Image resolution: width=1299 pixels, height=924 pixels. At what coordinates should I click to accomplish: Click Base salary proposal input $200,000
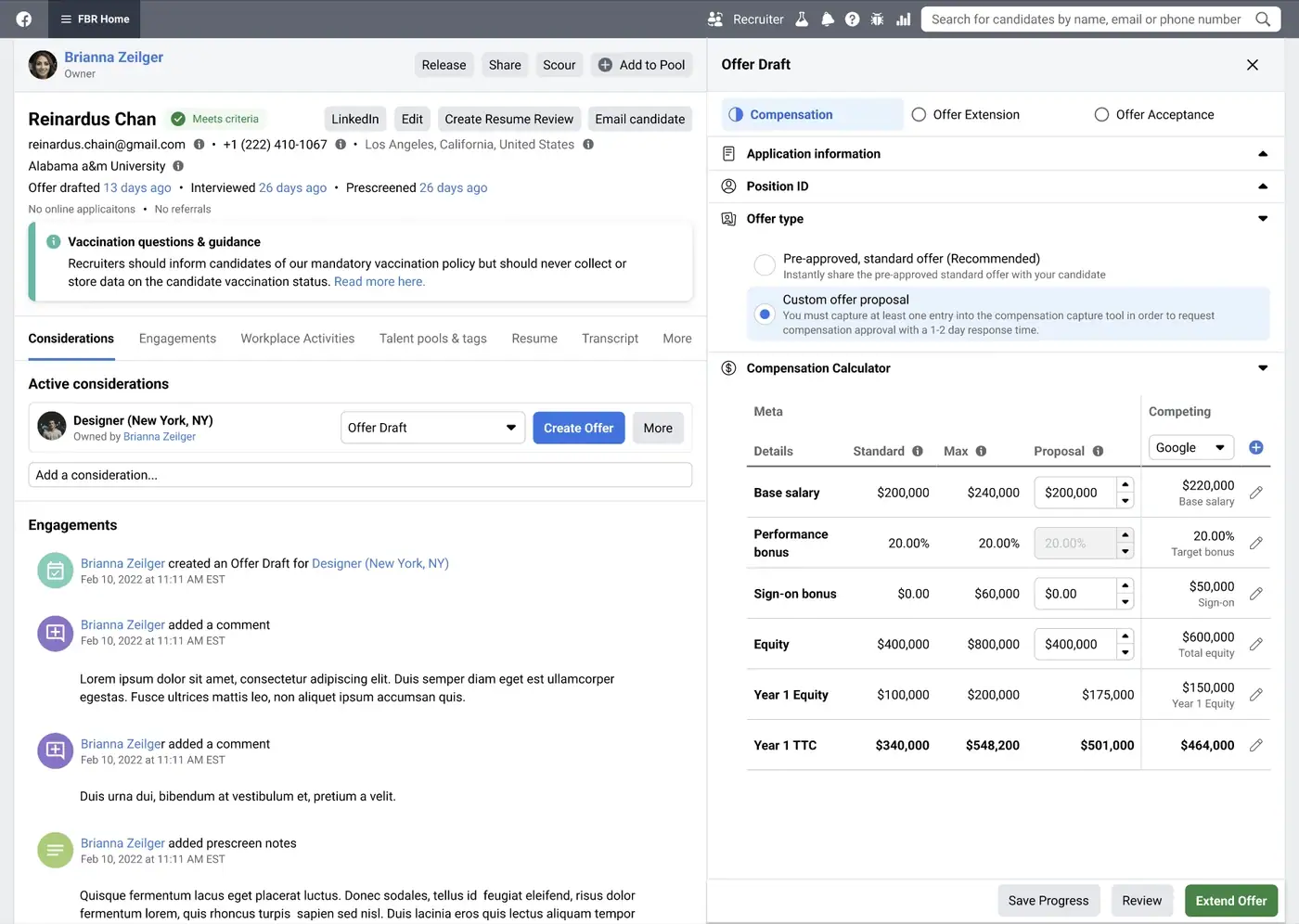(x=1075, y=493)
